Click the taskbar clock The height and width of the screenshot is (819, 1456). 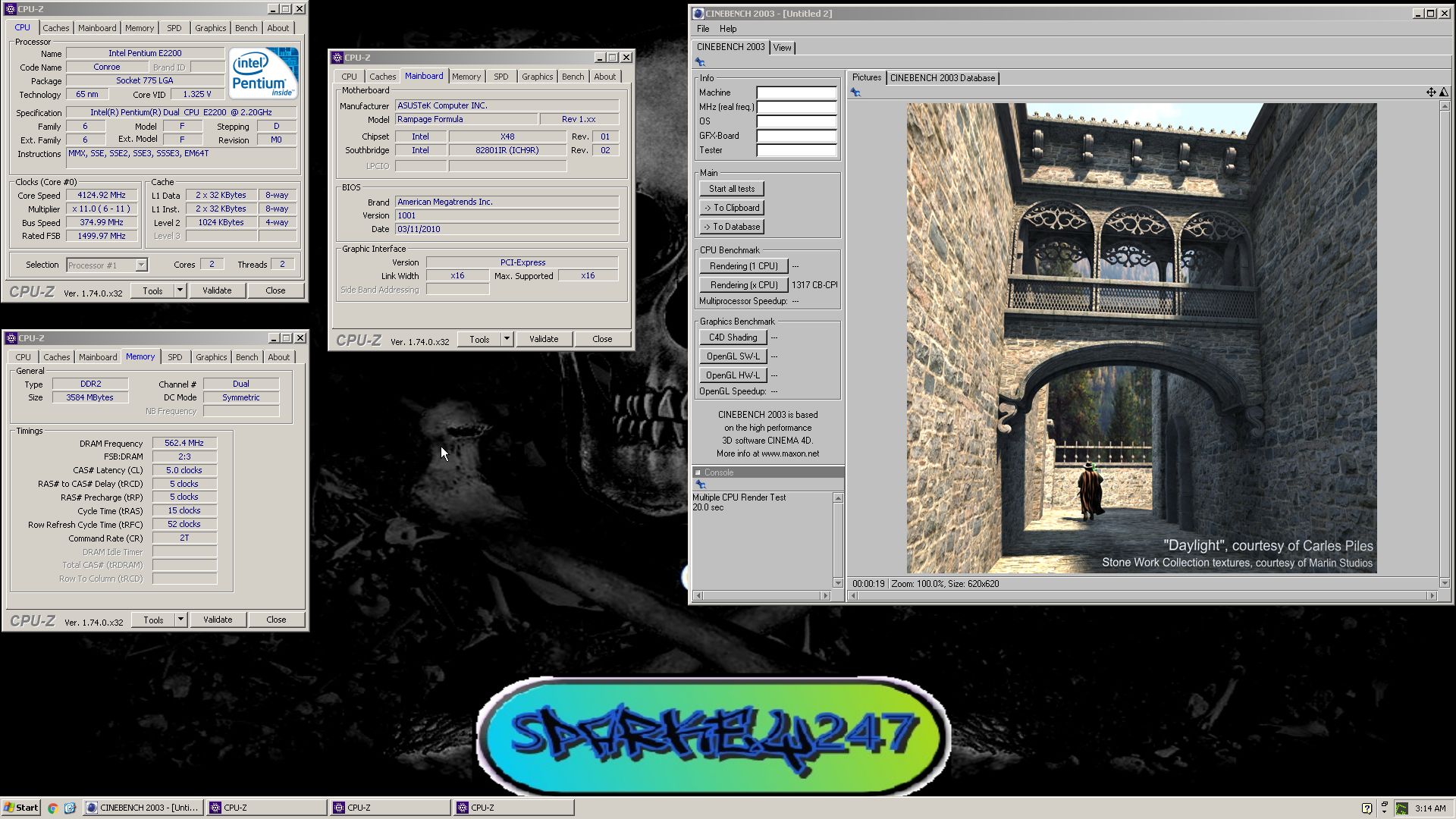[x=1430, y=808]
